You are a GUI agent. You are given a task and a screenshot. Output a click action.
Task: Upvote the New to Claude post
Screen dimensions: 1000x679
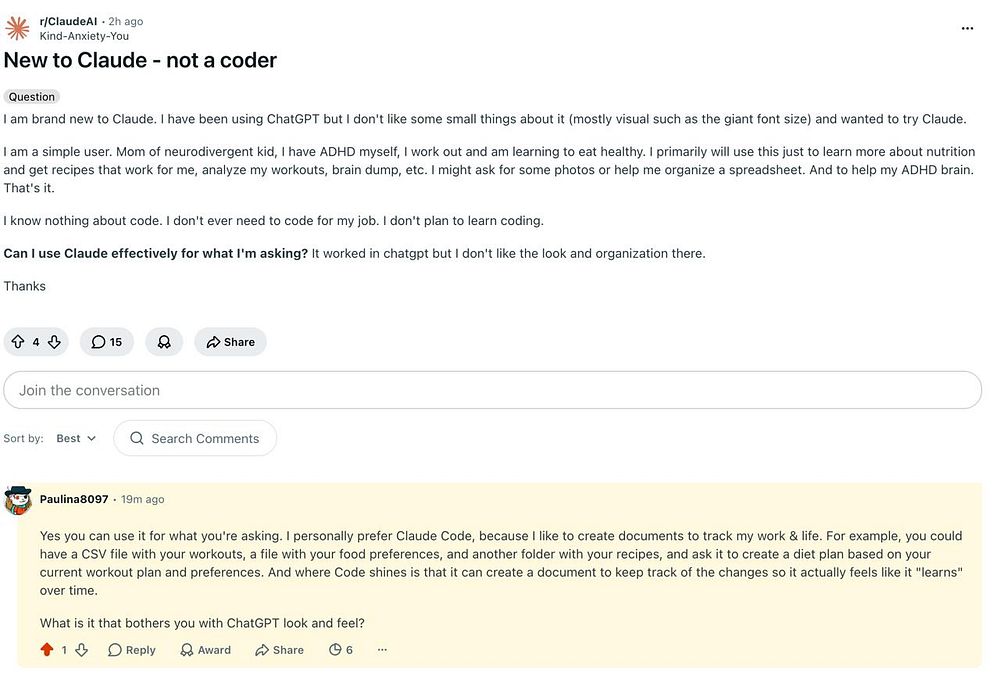point(18,342)
